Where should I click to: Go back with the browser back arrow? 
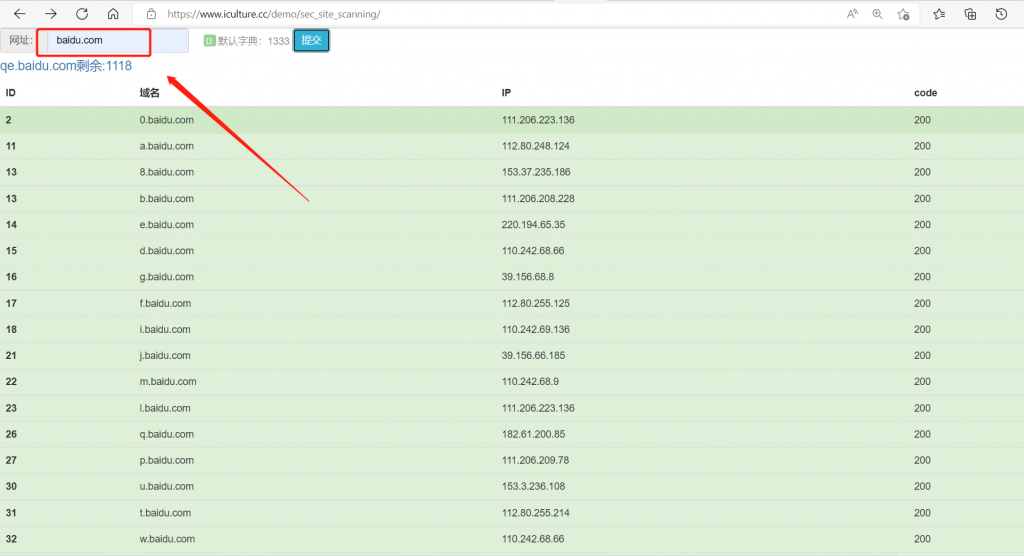pyautogui.click(x=20, y=14)
